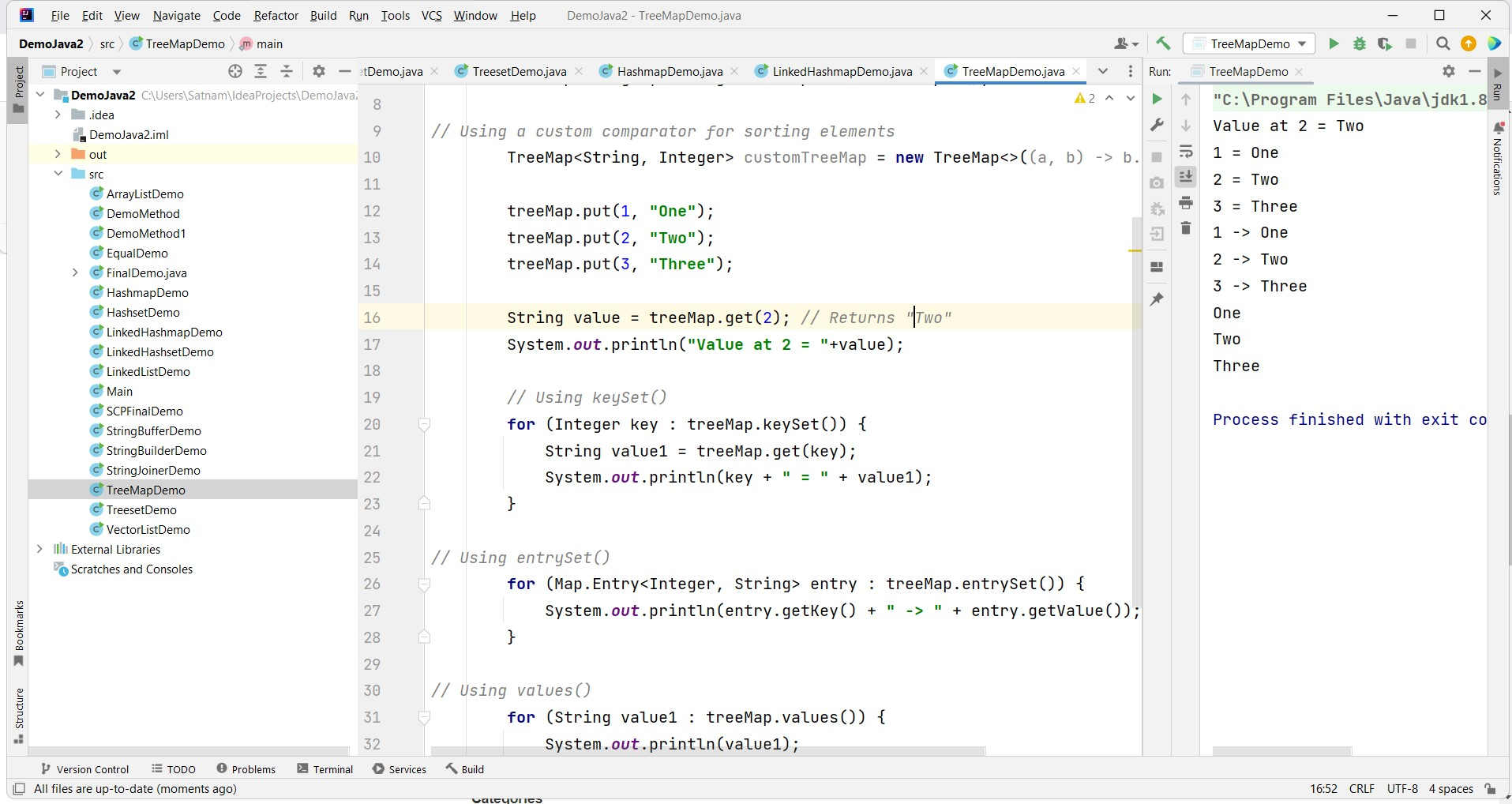Go to previous highlighted warning arrow
1512x804 pixels.
tap(1109, 98)
